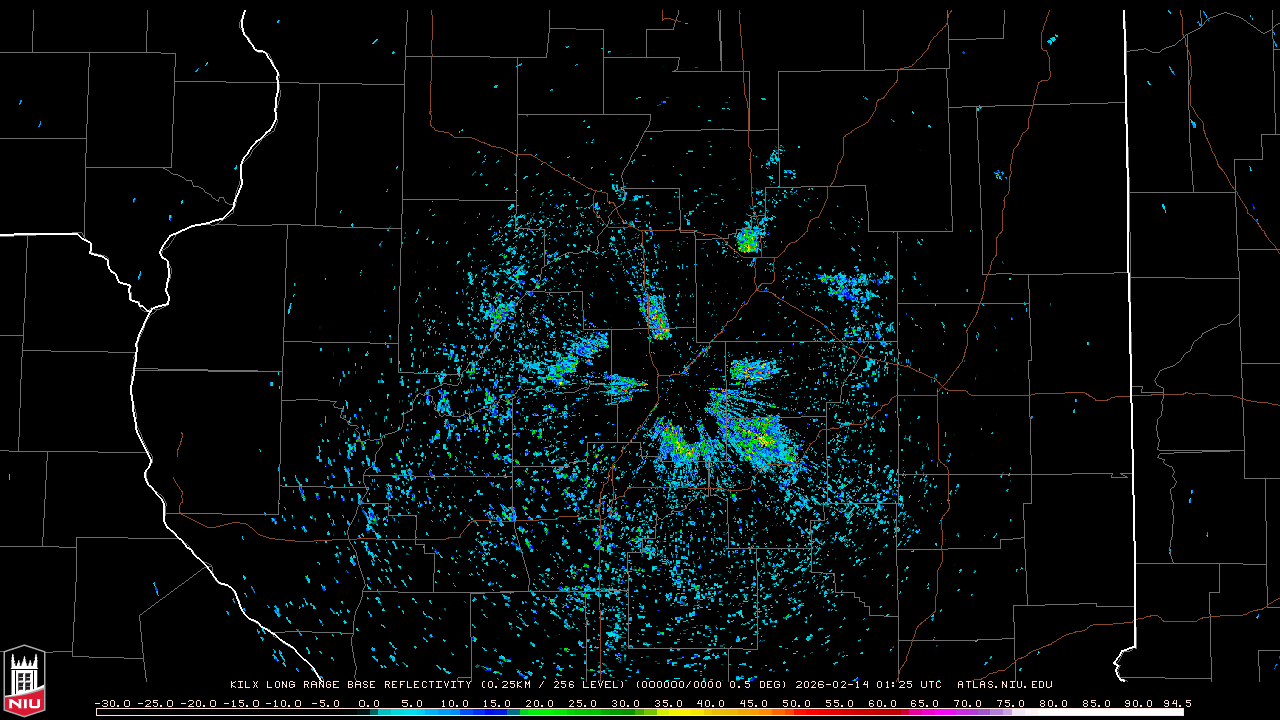Click the 70.0 scale label
1280x720 pixels.
[969, 703]
